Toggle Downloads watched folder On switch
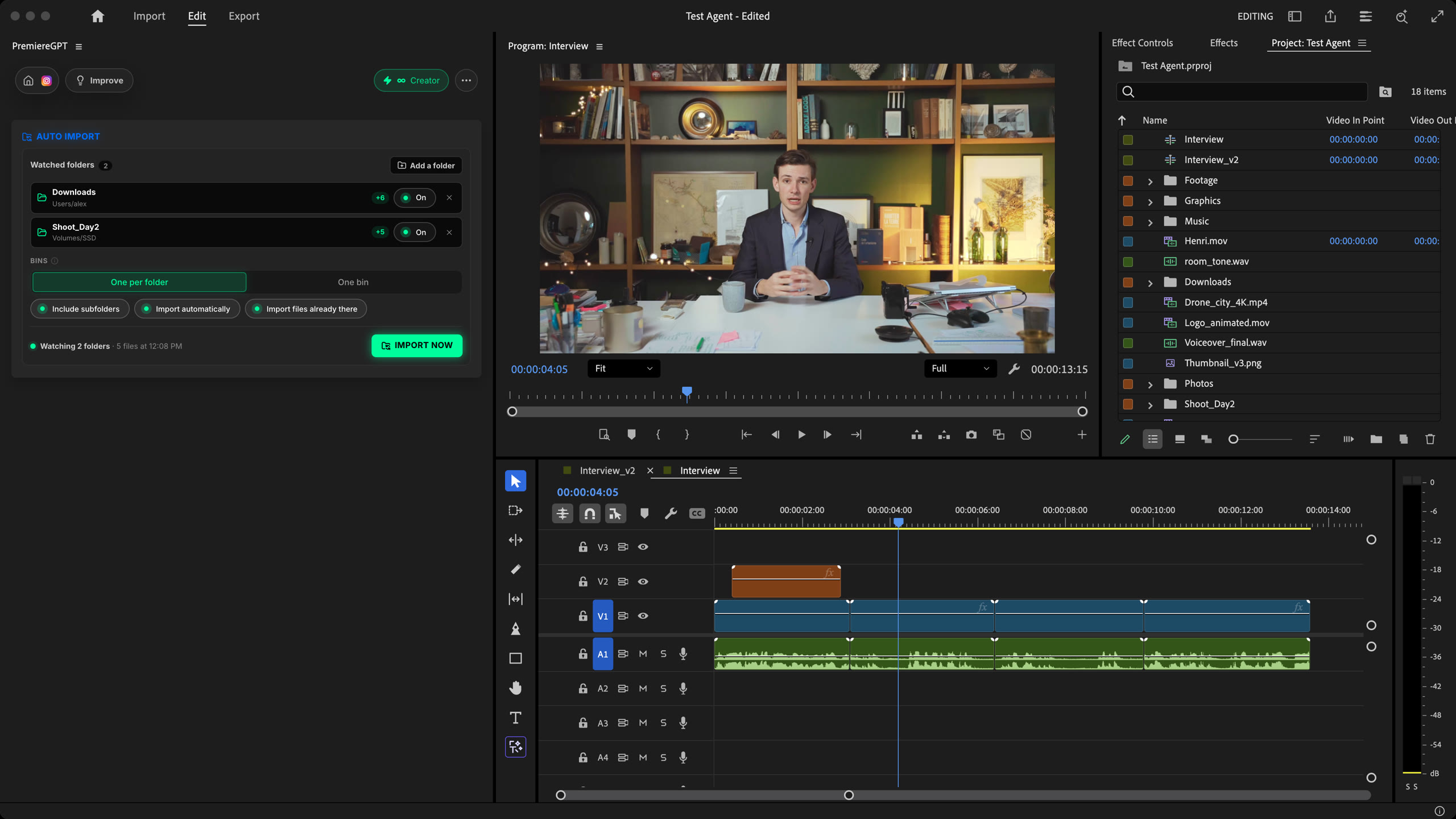Viewport: 1456px width, 819px height. pyautogui.click(x=414, y=197)
